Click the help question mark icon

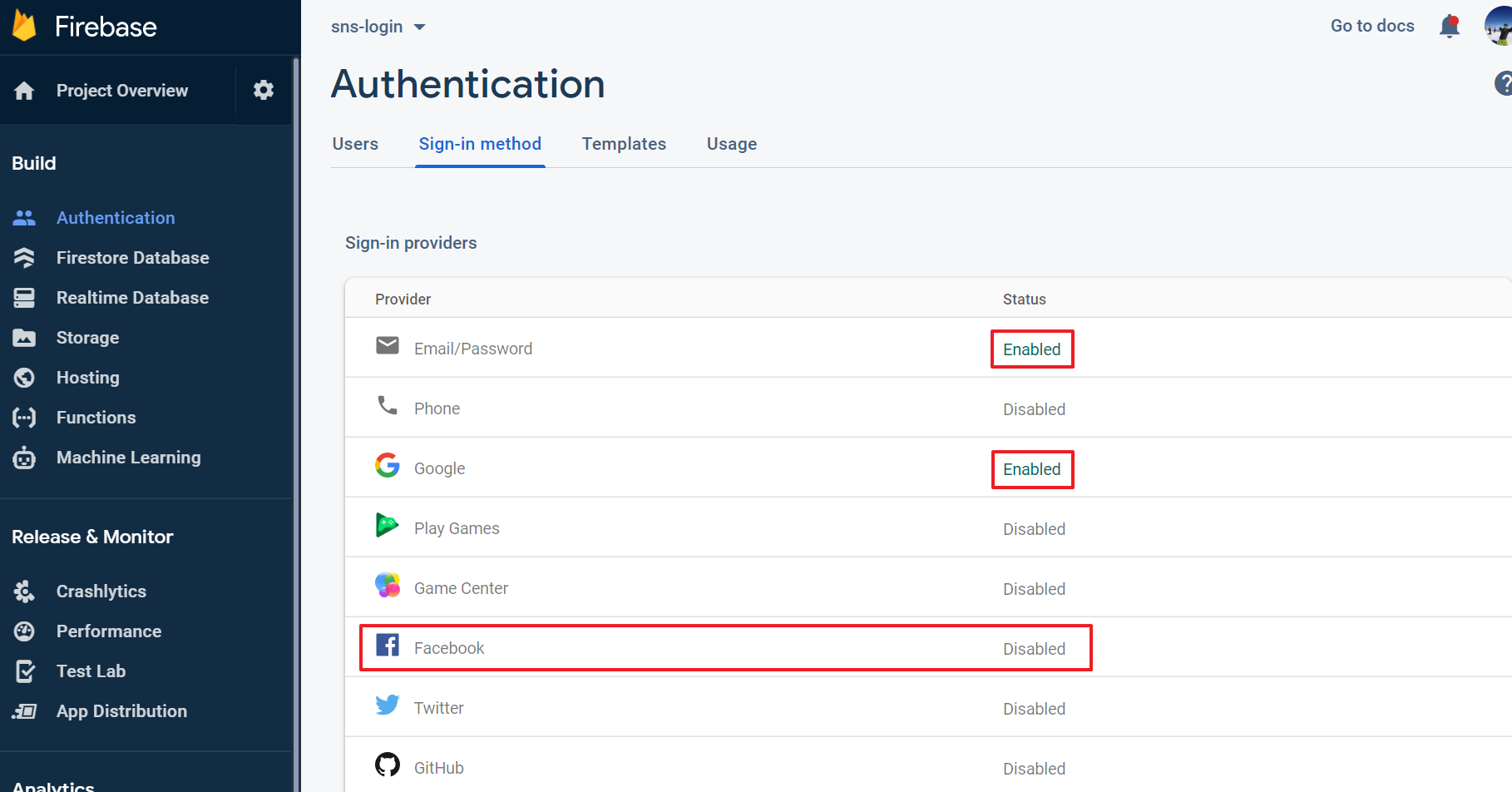(1503, 83)
